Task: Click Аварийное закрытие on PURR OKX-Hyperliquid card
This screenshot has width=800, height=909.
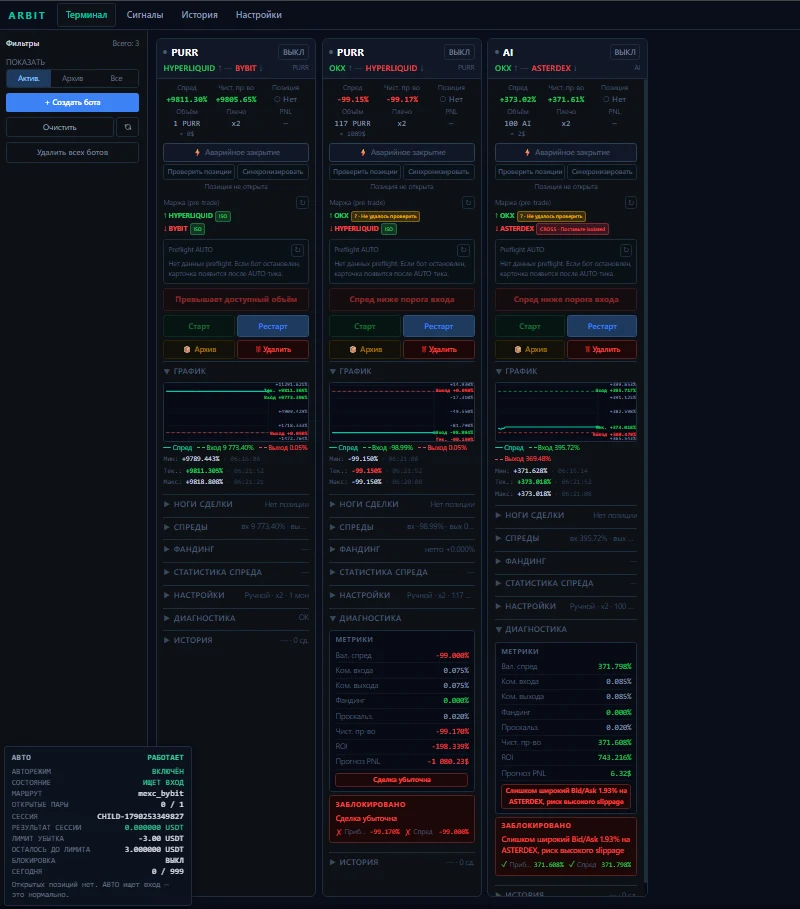Action: (x=402, y=152)
